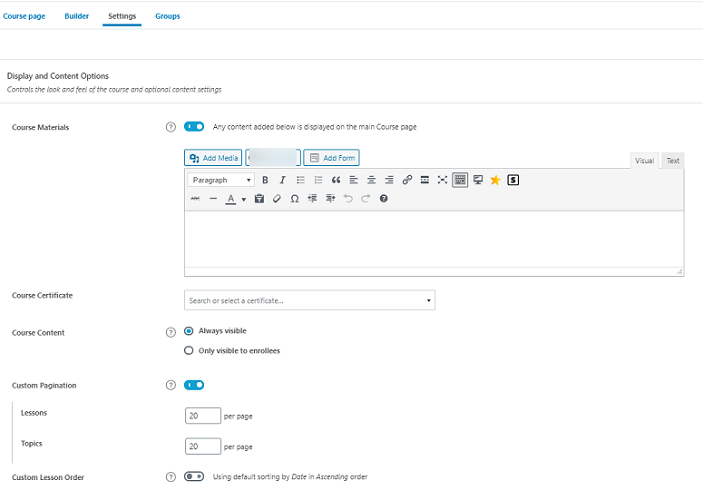Align text right
Screen dimensions: 703x500
point(389,180)
